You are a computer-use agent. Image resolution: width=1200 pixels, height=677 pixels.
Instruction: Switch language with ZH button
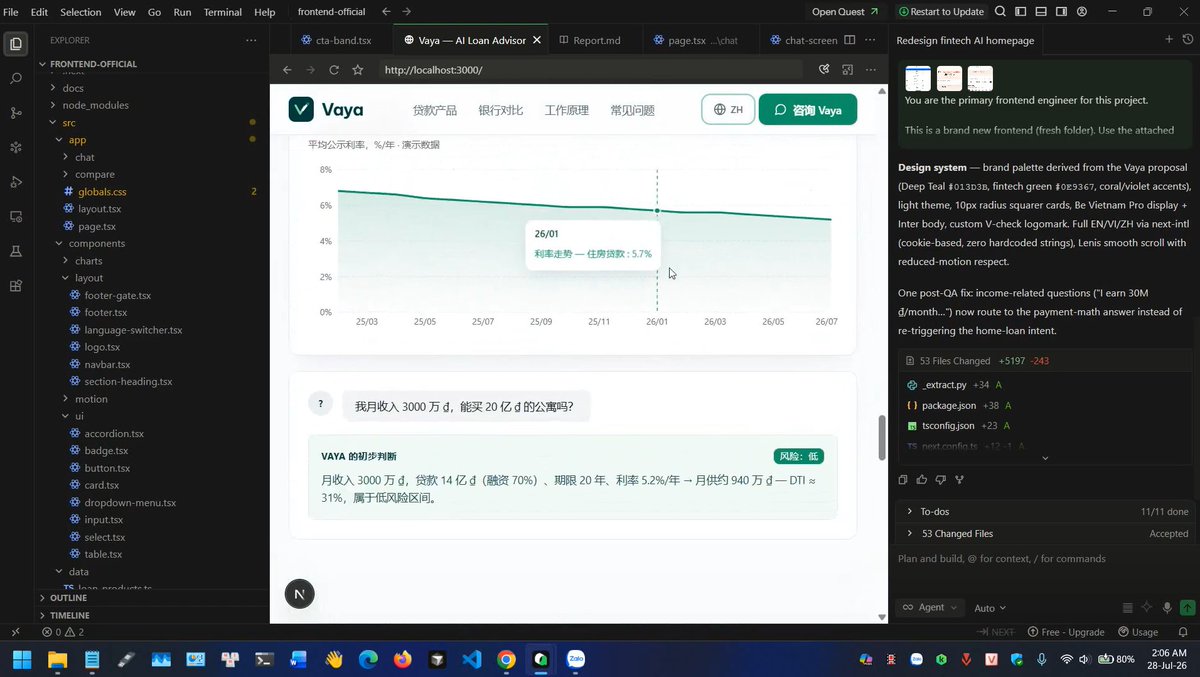point(728,110)
